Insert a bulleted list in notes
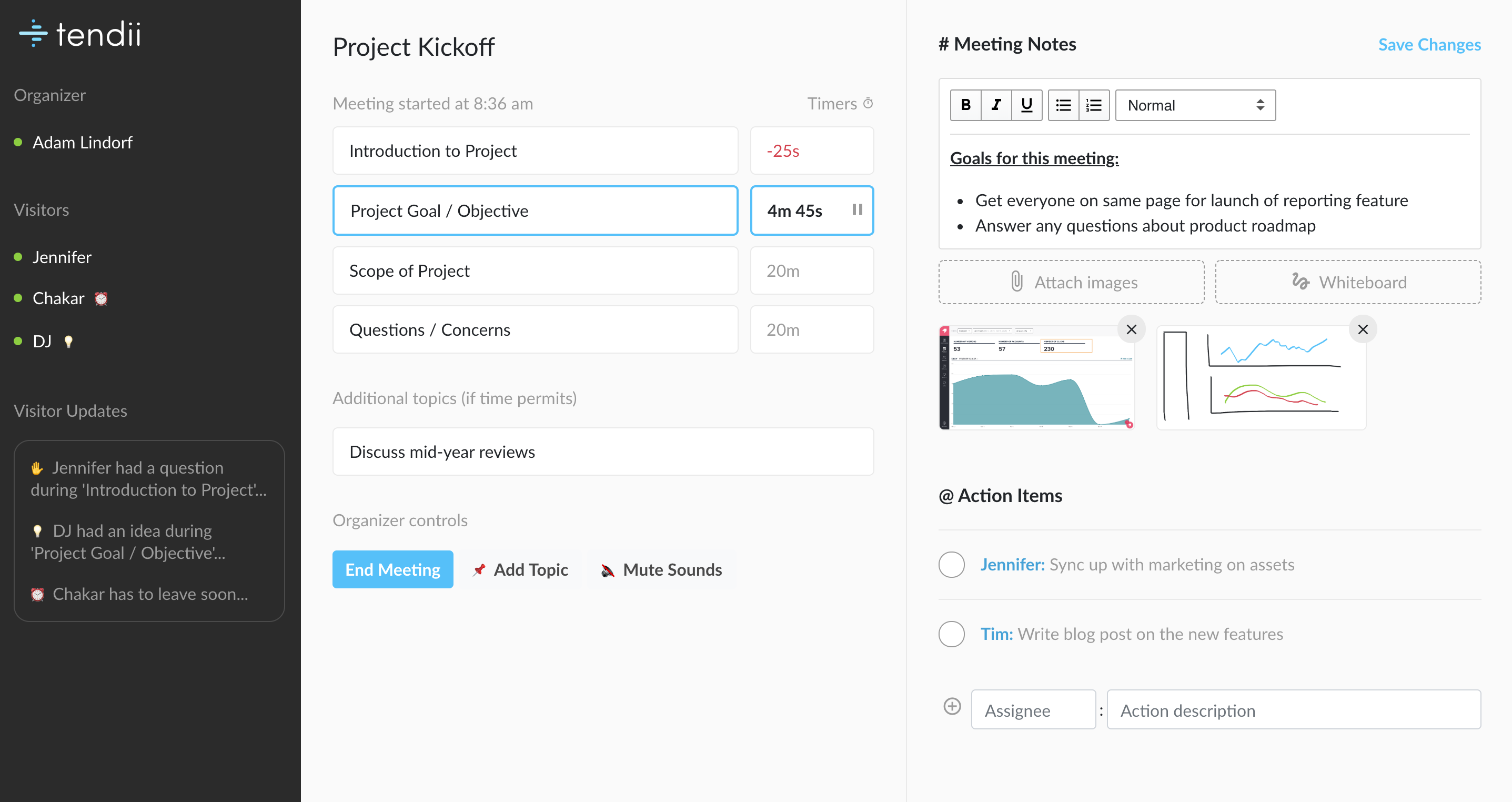 [1064, 105]
